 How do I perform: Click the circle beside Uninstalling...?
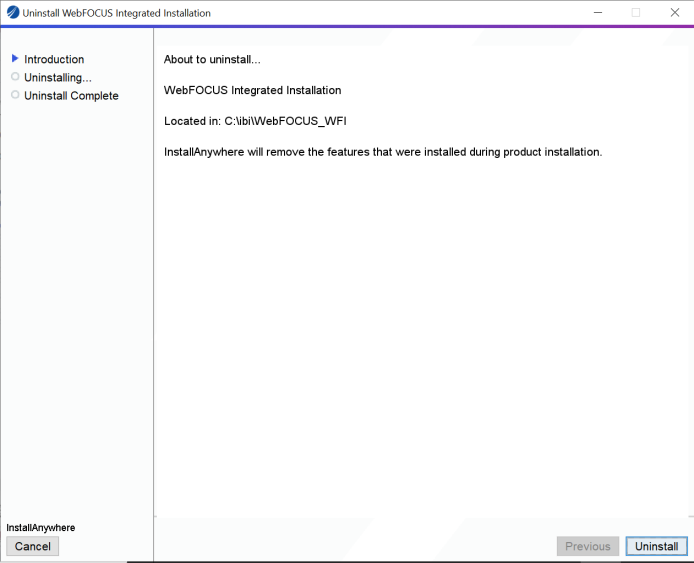tap(15, 77)
